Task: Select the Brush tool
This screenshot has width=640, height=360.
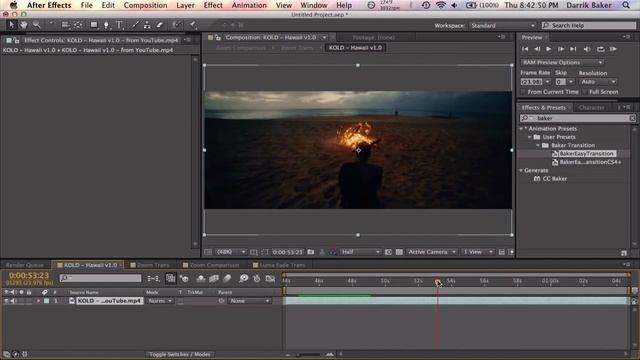Action: click(134, 25)
